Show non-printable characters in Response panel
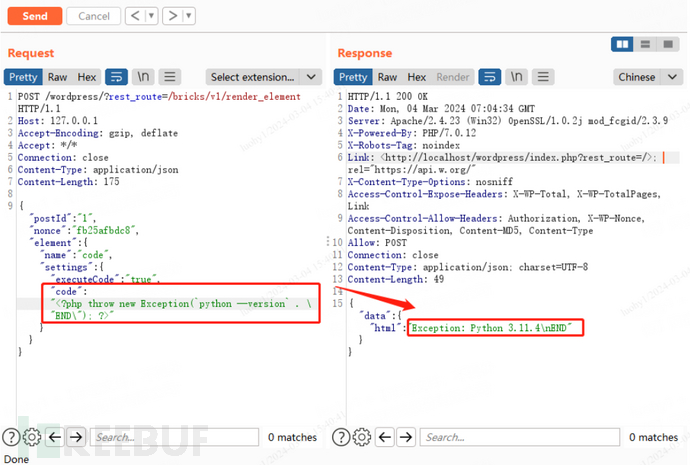 coord(517,77)
